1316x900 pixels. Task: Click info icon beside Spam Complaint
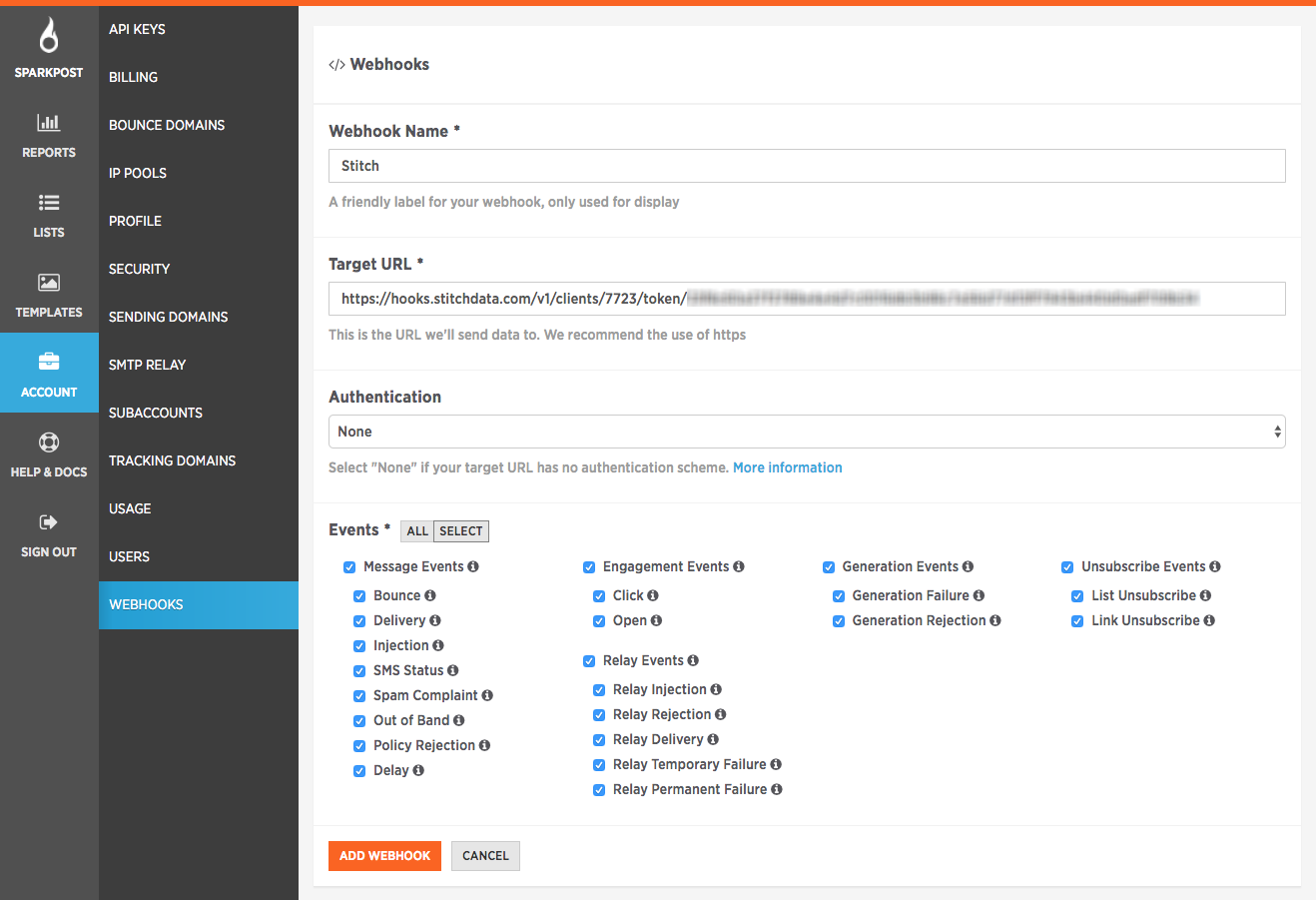pyautogui.click(x=485, y=694)
